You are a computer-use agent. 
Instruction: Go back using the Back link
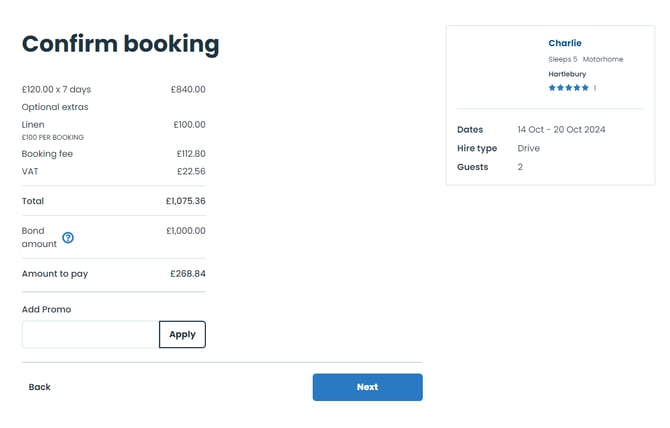pos(40,387)
